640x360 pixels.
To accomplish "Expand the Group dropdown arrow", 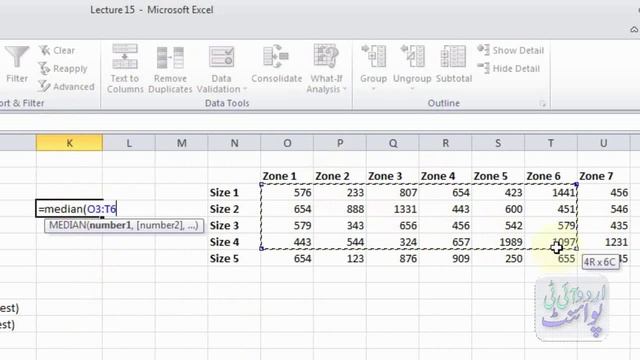I will tap(373, 88).
